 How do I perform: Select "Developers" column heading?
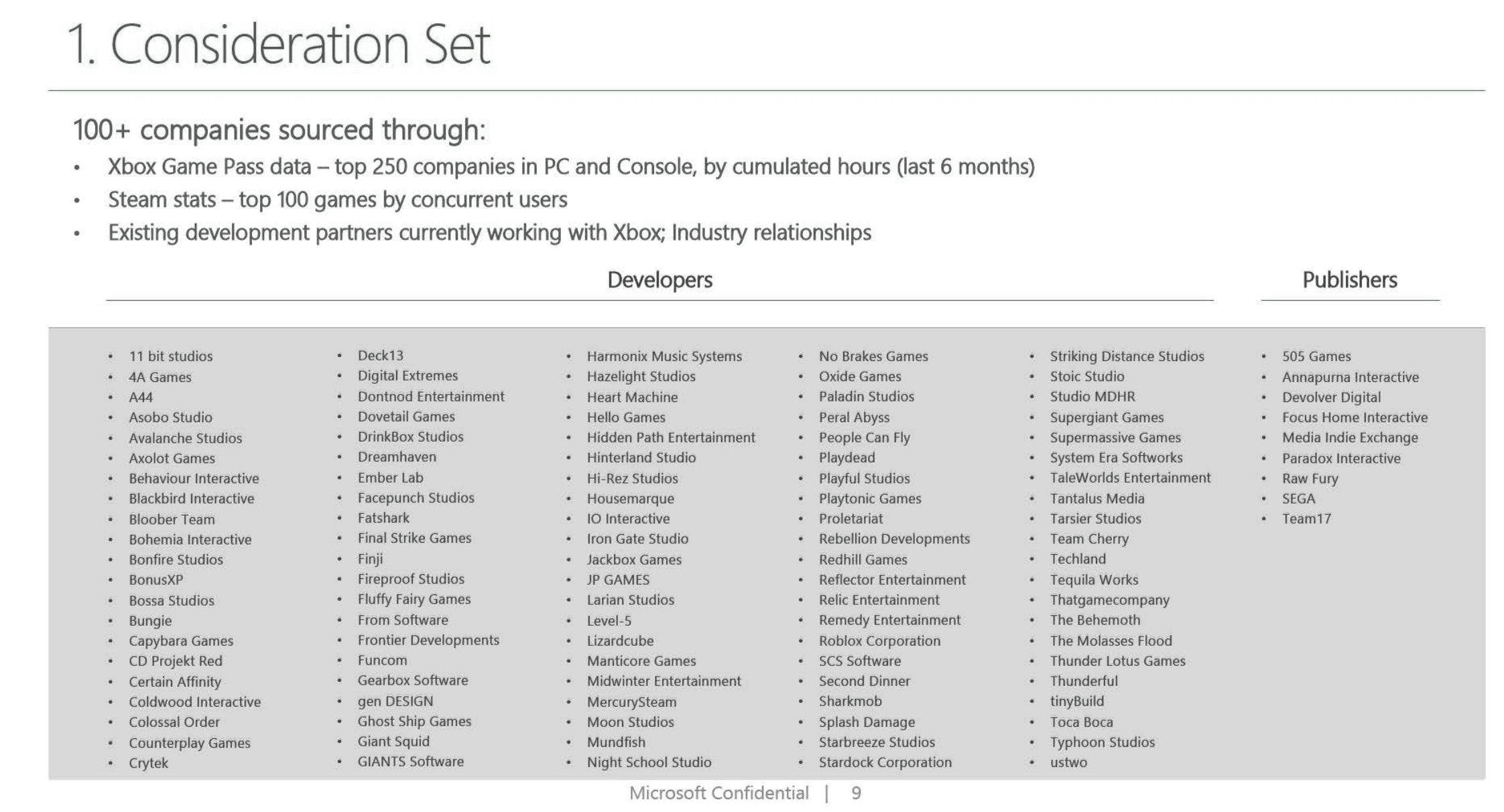[x=660, y=280]
